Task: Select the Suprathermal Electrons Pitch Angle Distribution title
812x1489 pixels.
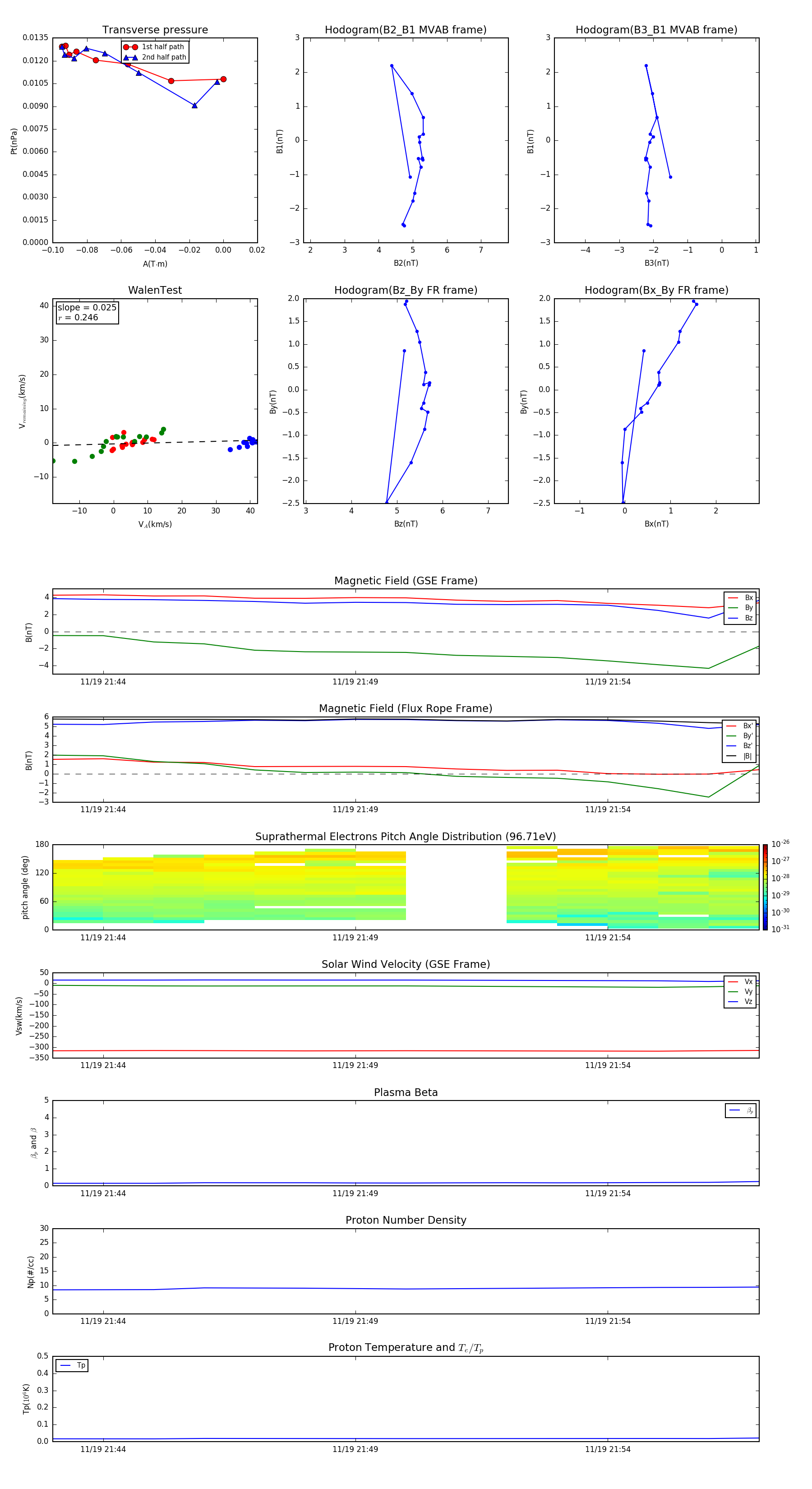Action: coord(406,837)
